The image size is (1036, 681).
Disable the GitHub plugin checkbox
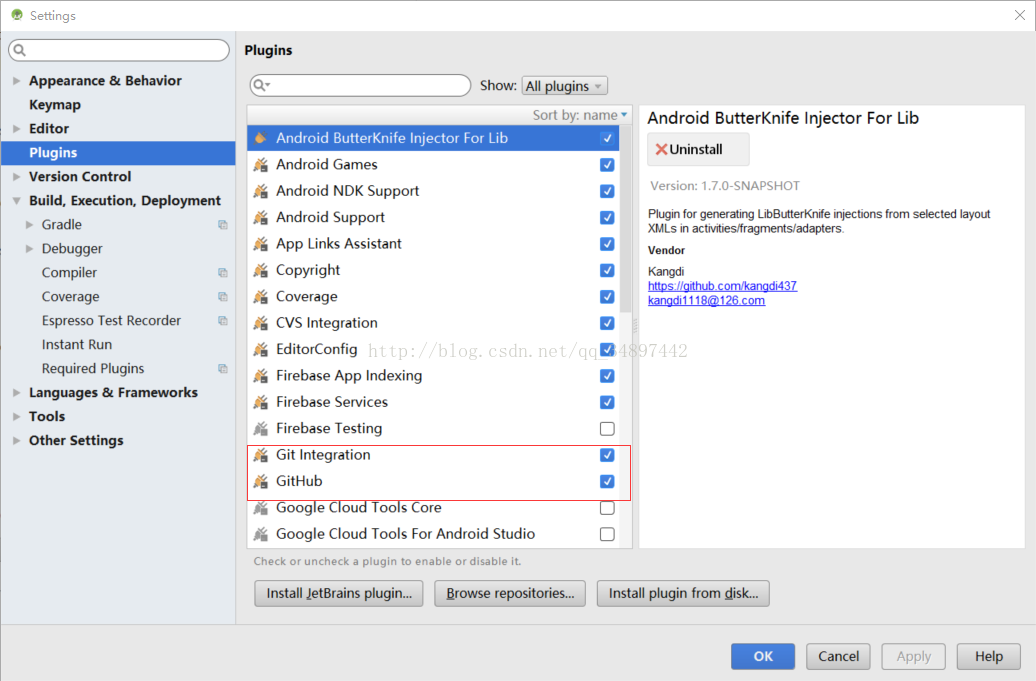[x=607, y=482]
